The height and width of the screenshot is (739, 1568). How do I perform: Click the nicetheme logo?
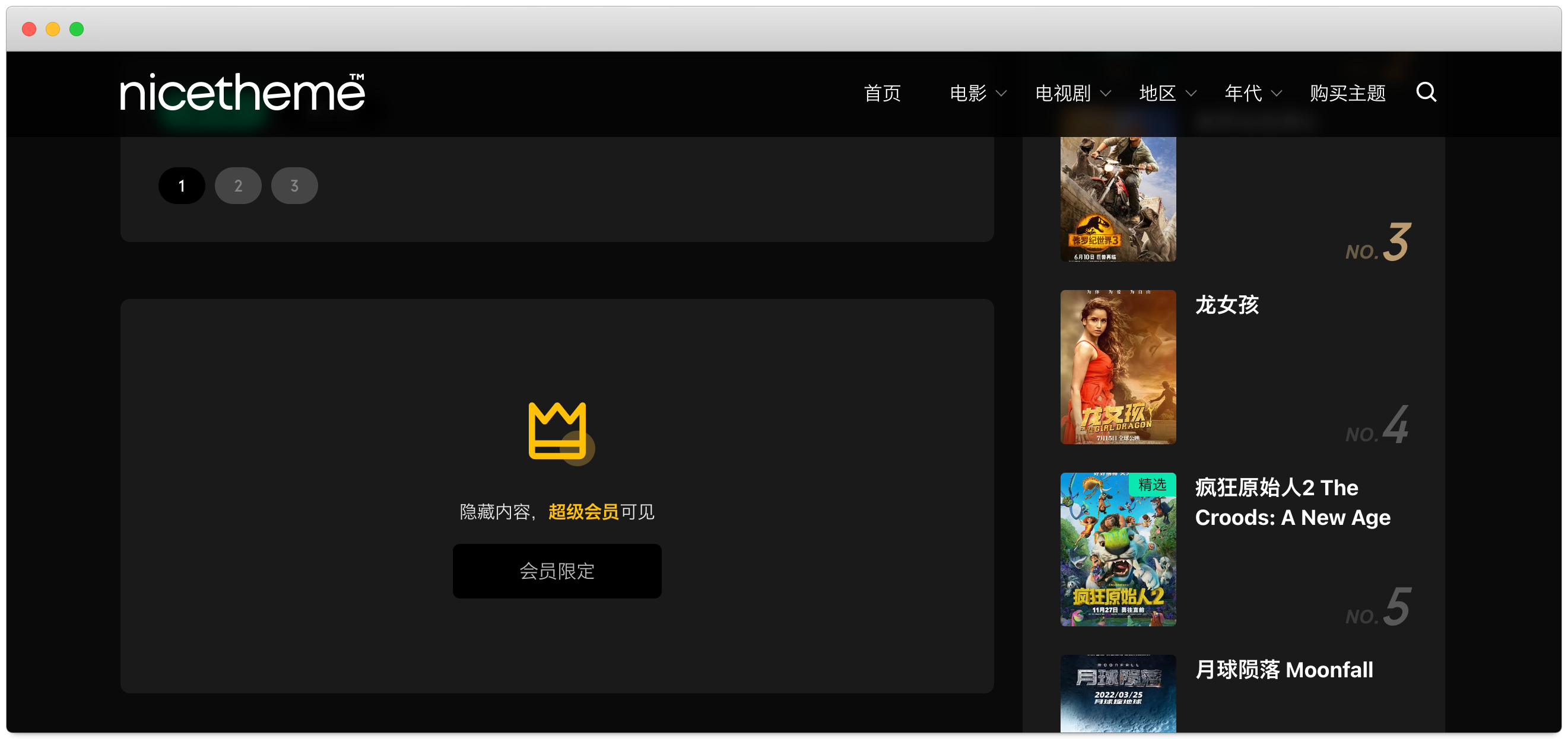(242, 93)
